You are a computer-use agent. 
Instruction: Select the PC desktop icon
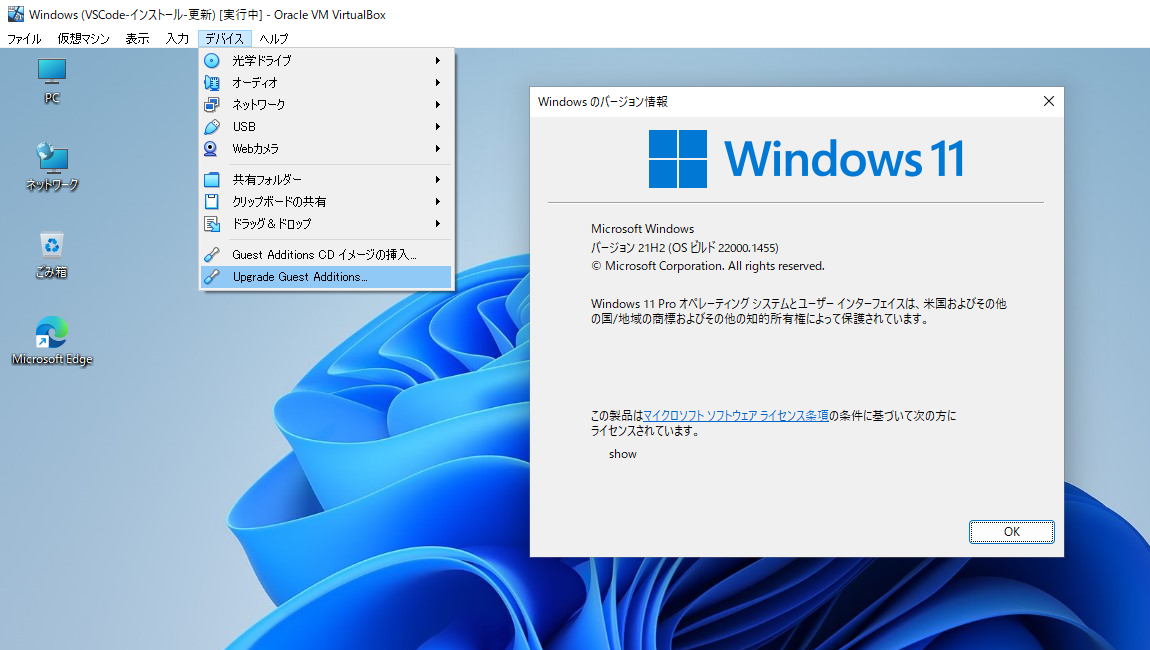pyautogui.click(x=51, y=81)
